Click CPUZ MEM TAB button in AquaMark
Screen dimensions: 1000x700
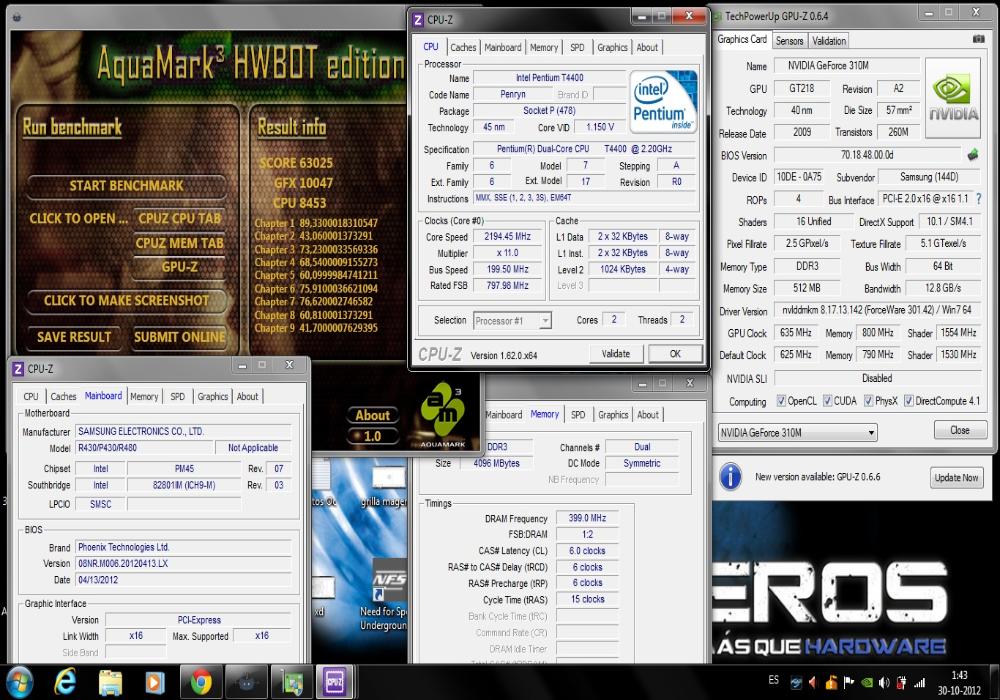coord(180,243)
